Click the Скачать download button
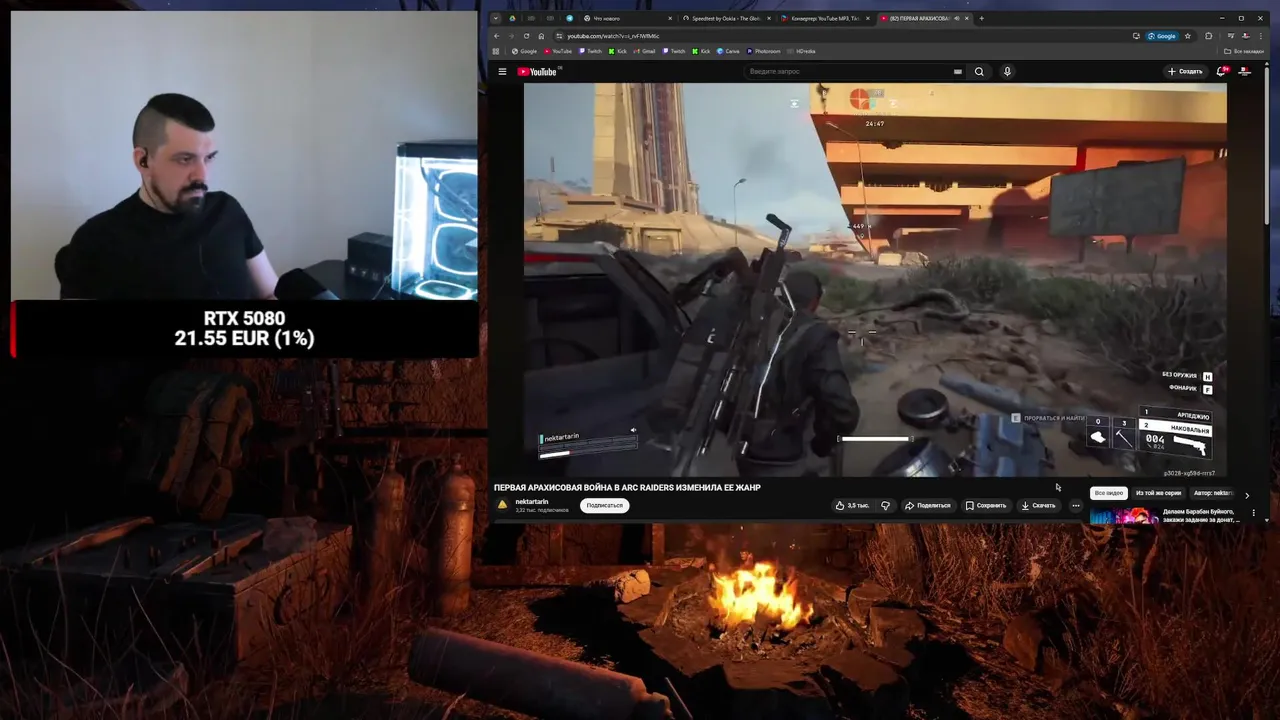 [x=1038, y=505]
